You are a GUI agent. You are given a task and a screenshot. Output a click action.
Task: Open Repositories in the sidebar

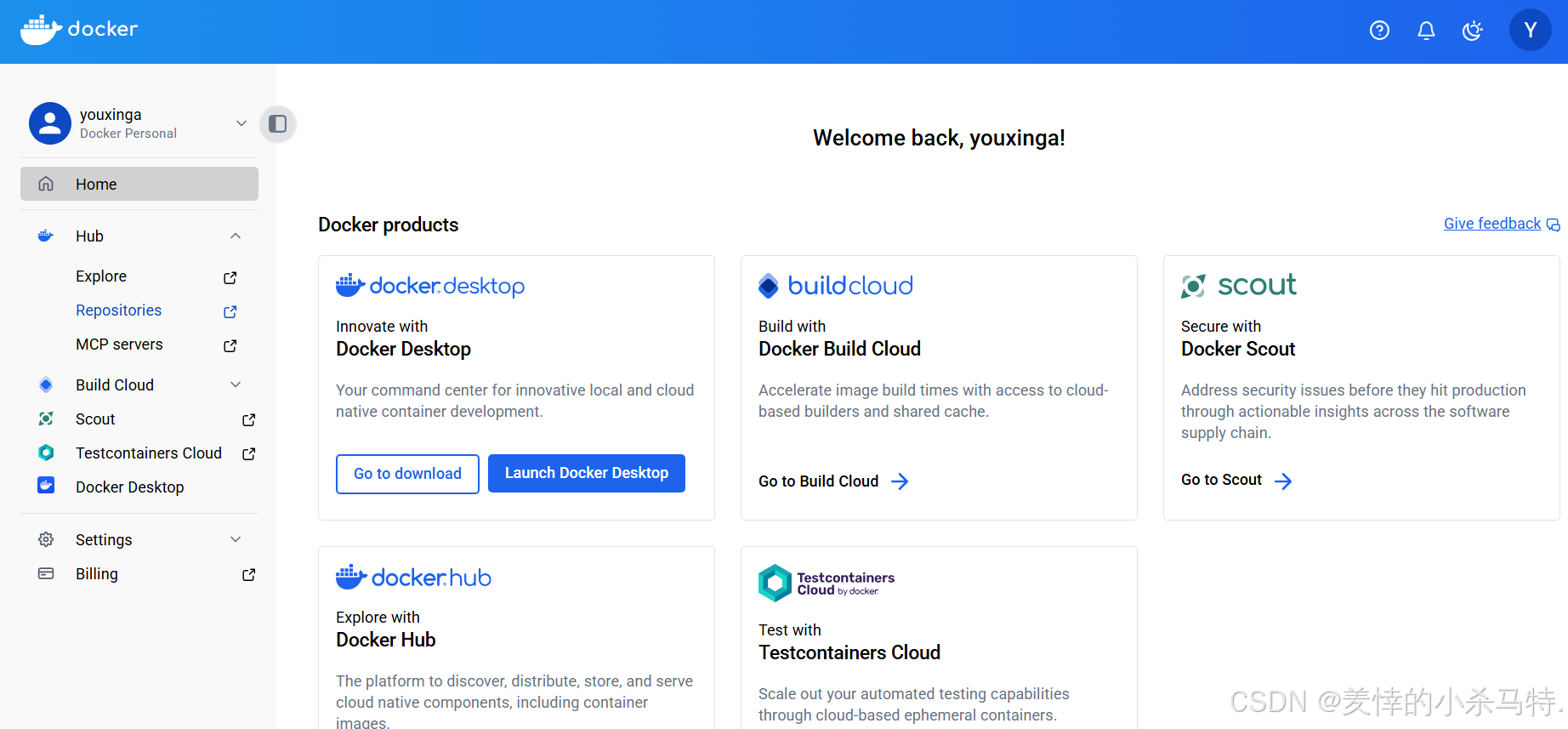(x=118, y=310)
